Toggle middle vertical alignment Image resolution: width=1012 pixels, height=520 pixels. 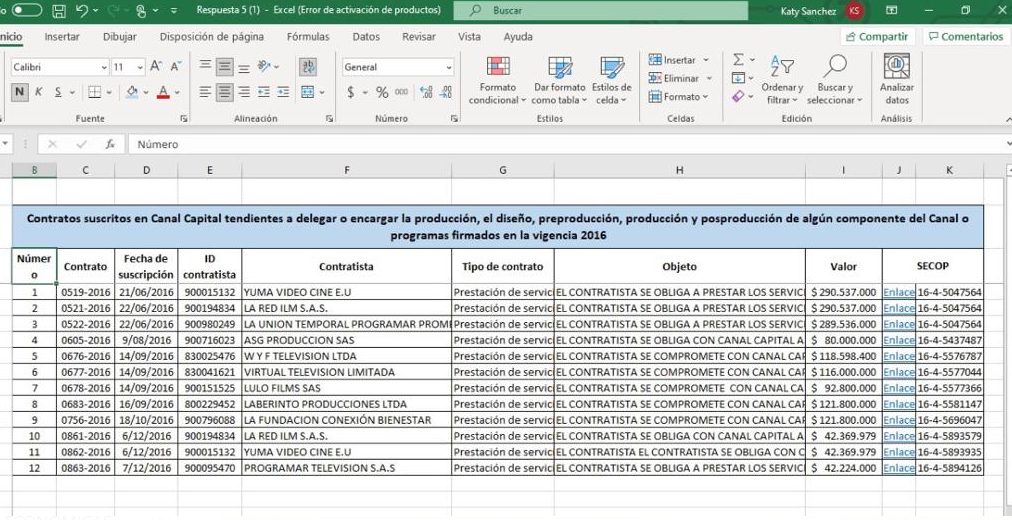225,66
